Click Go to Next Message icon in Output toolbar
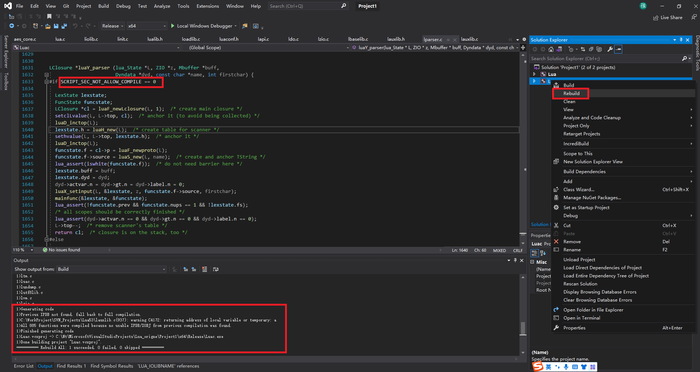Screen dimensions: 700x372 tap(194, 269)
